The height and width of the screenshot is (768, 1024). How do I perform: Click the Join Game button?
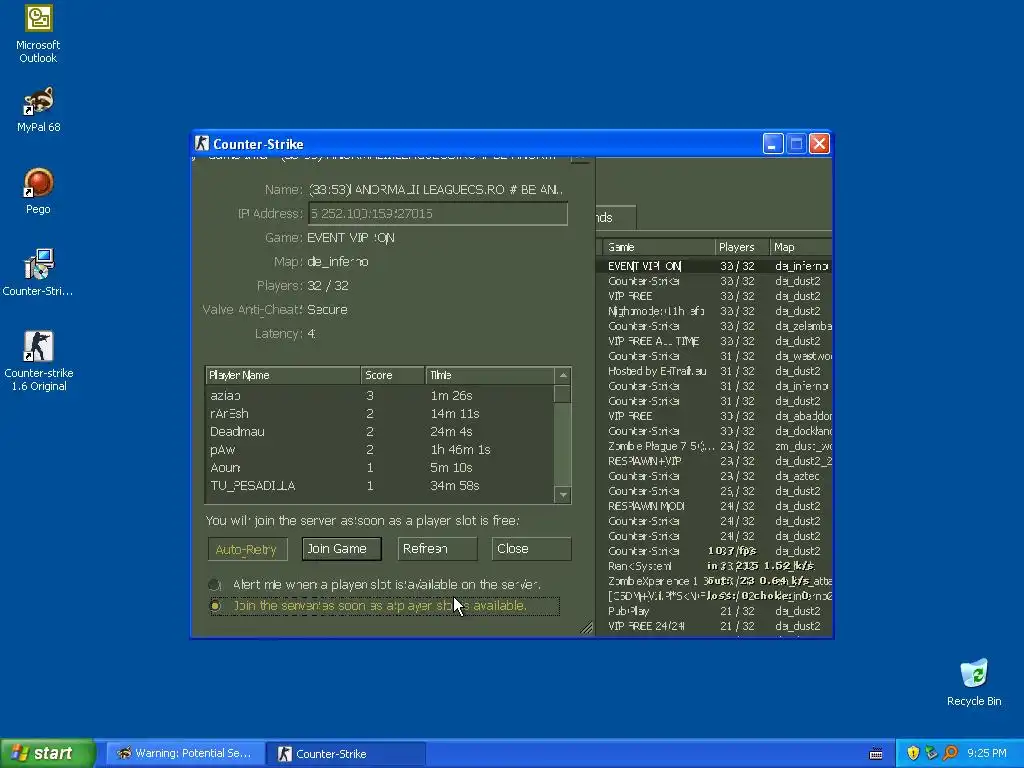click(x=342, y=549)
